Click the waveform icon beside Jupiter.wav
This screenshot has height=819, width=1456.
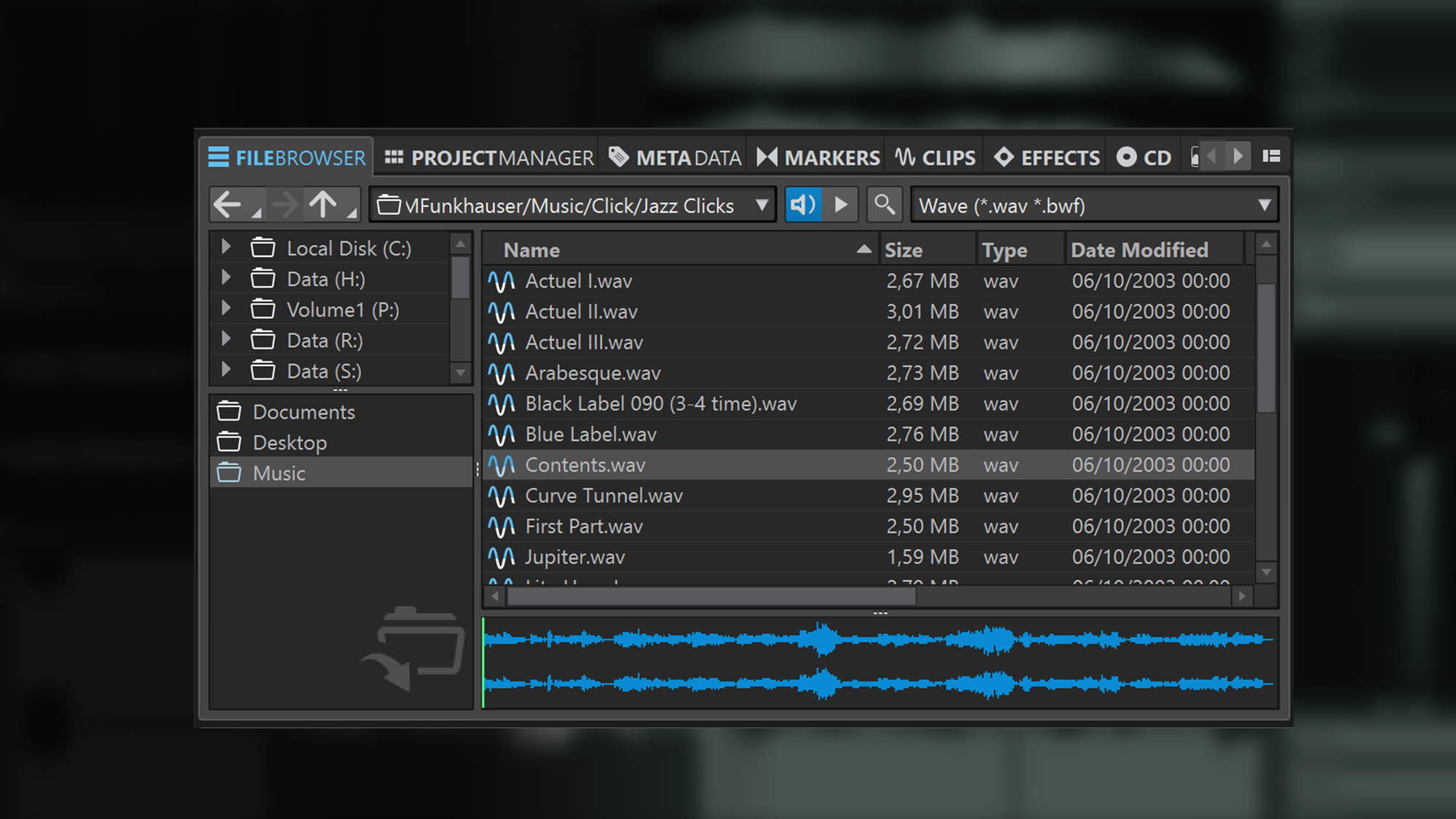(x=502, y=557)
